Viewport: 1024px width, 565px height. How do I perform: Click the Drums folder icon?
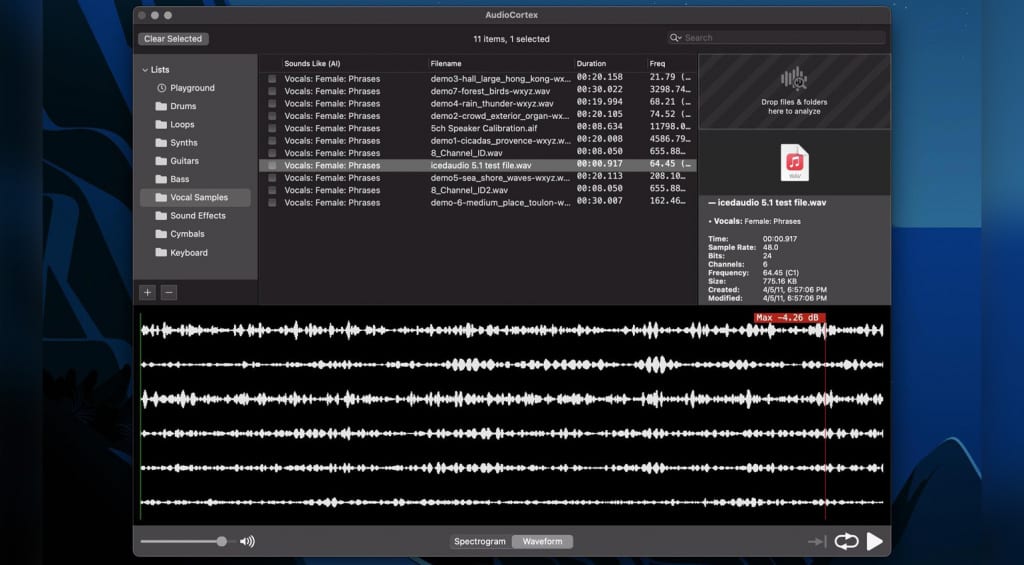pyautogui.click(x=161, y=106)
